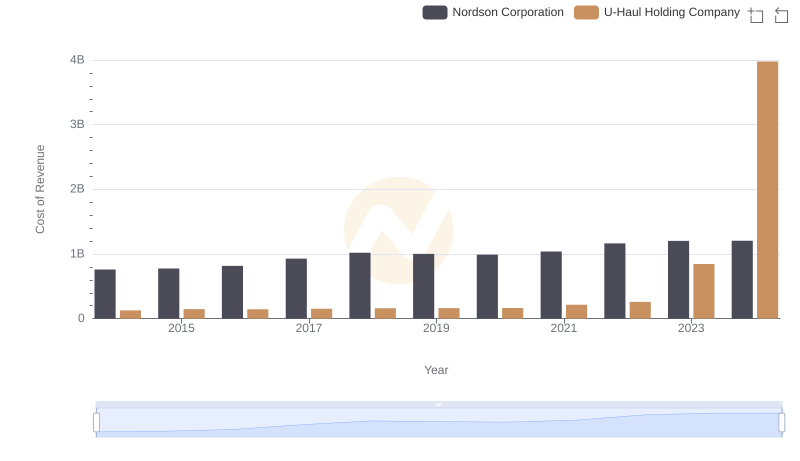800x461 pixels.
Task: Click the Nordson bar for 2021
Action: point(551,285)
